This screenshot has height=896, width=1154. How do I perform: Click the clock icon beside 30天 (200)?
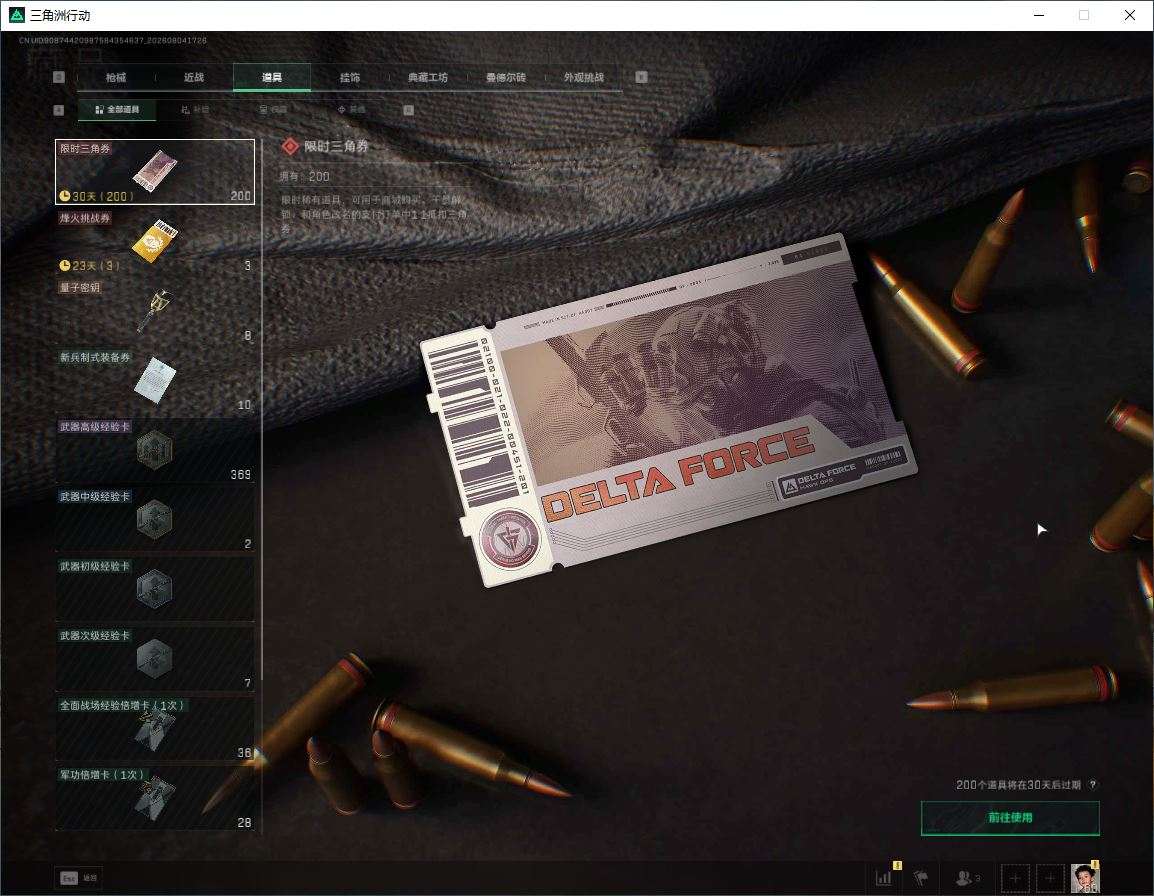point(65,196)
